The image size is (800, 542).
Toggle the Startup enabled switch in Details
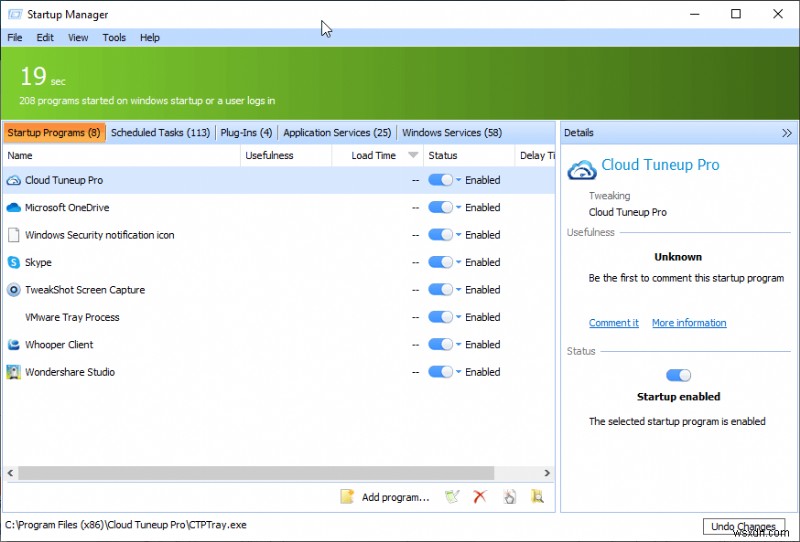tap(679, 376)
